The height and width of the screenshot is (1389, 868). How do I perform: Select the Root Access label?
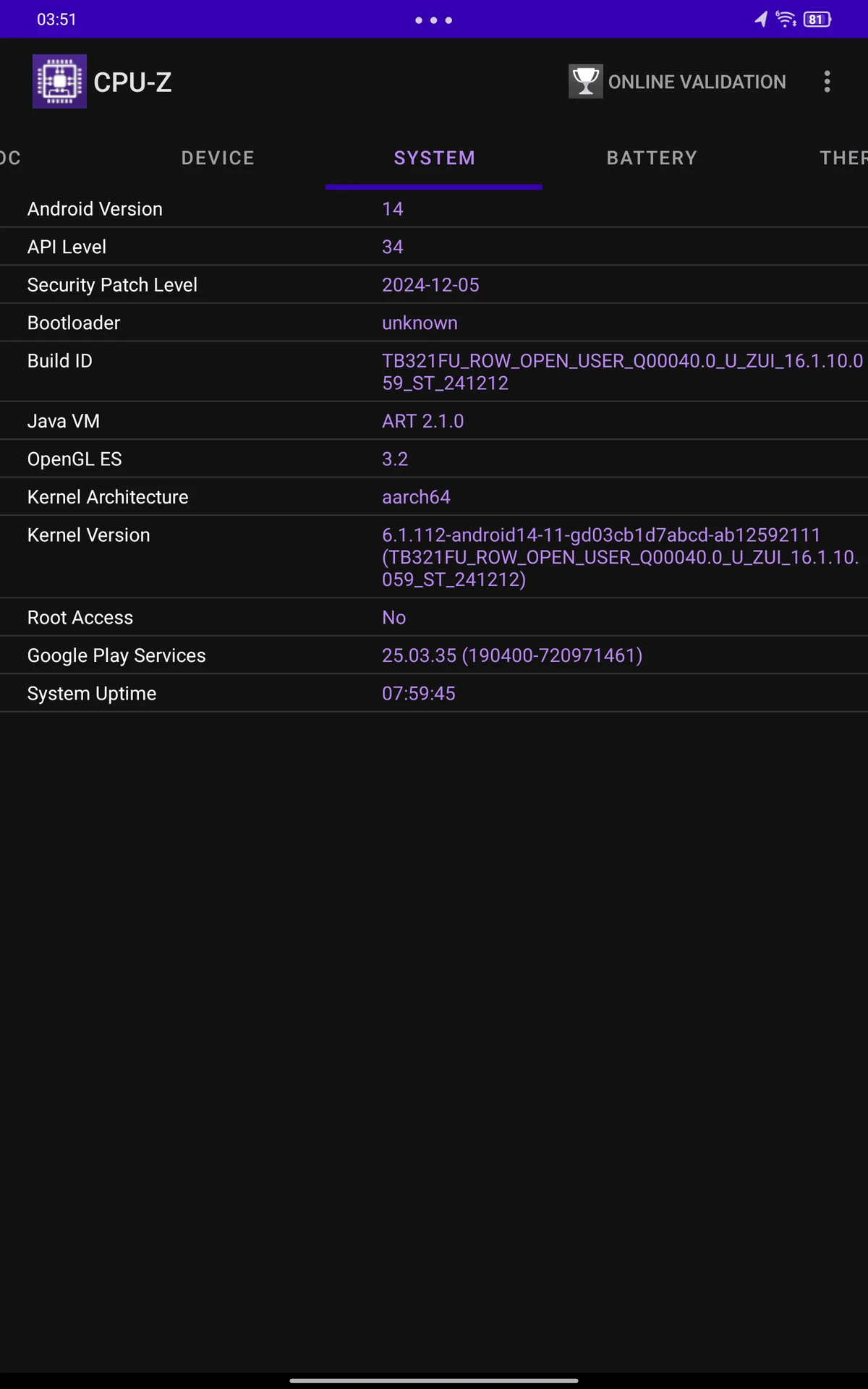tap(80, 618)
